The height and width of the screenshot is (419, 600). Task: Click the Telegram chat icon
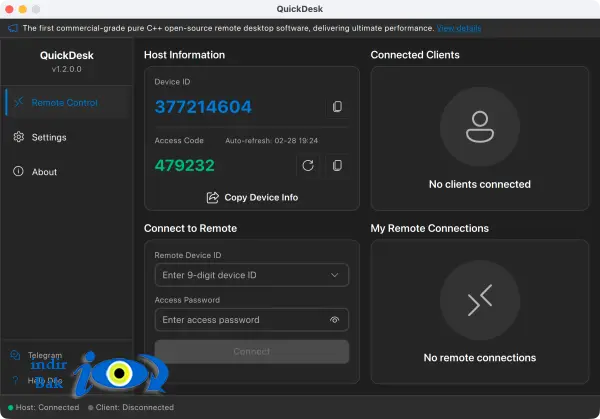click(15, 355)
